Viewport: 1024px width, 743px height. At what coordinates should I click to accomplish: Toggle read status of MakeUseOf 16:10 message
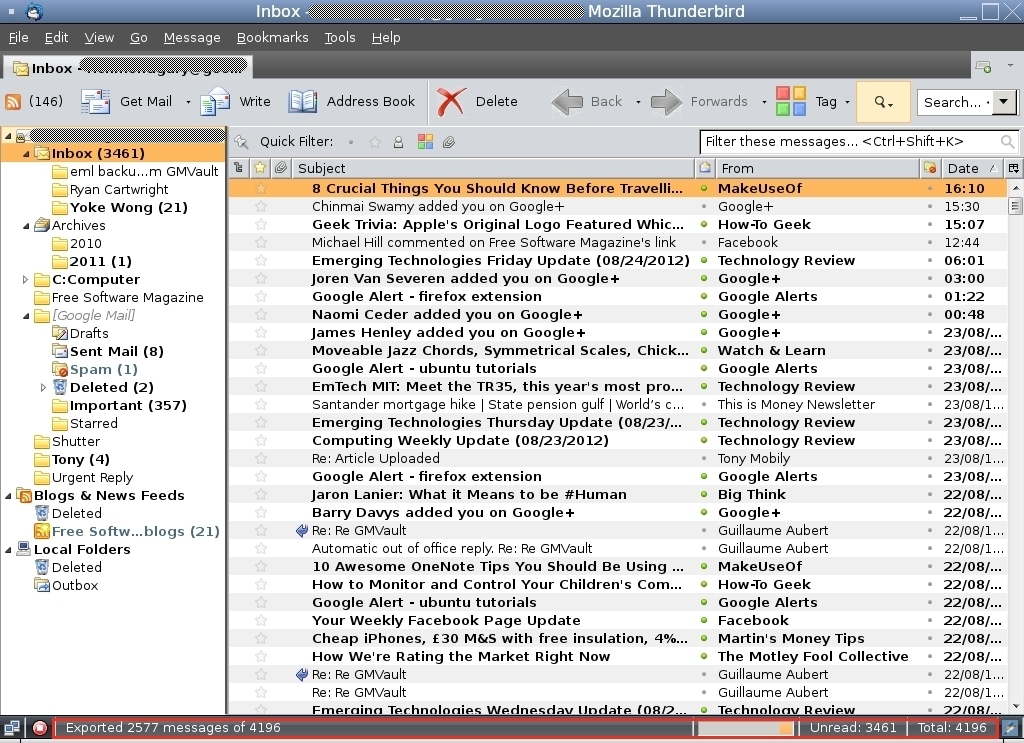[704, 188]
